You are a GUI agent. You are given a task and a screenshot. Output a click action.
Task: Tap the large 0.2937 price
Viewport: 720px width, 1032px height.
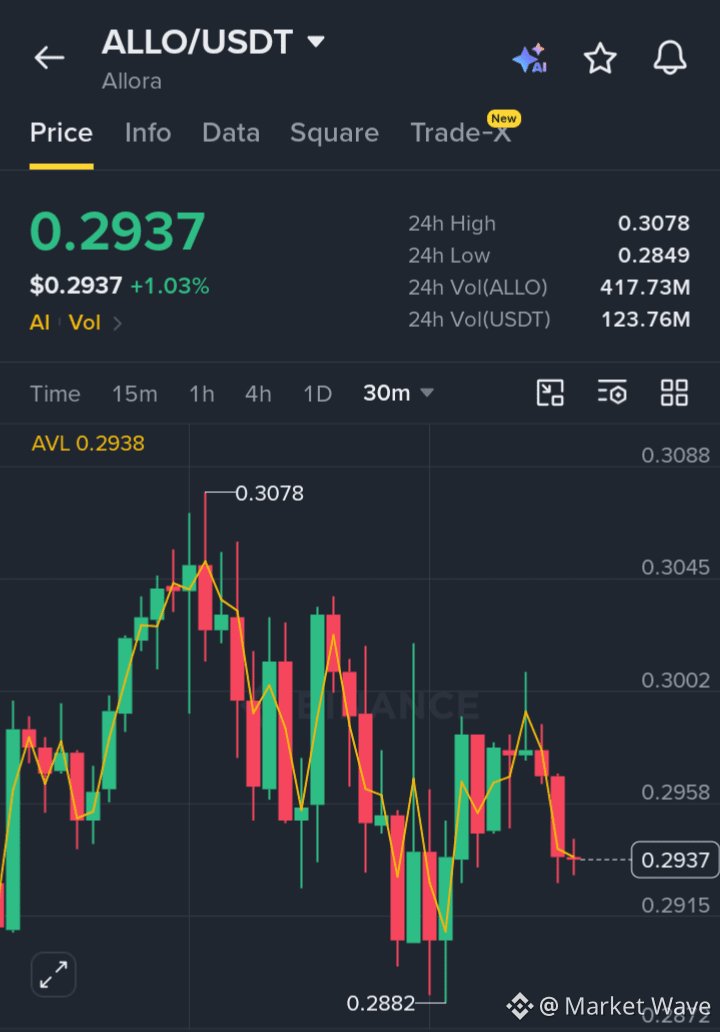click(x=118, y=232)
